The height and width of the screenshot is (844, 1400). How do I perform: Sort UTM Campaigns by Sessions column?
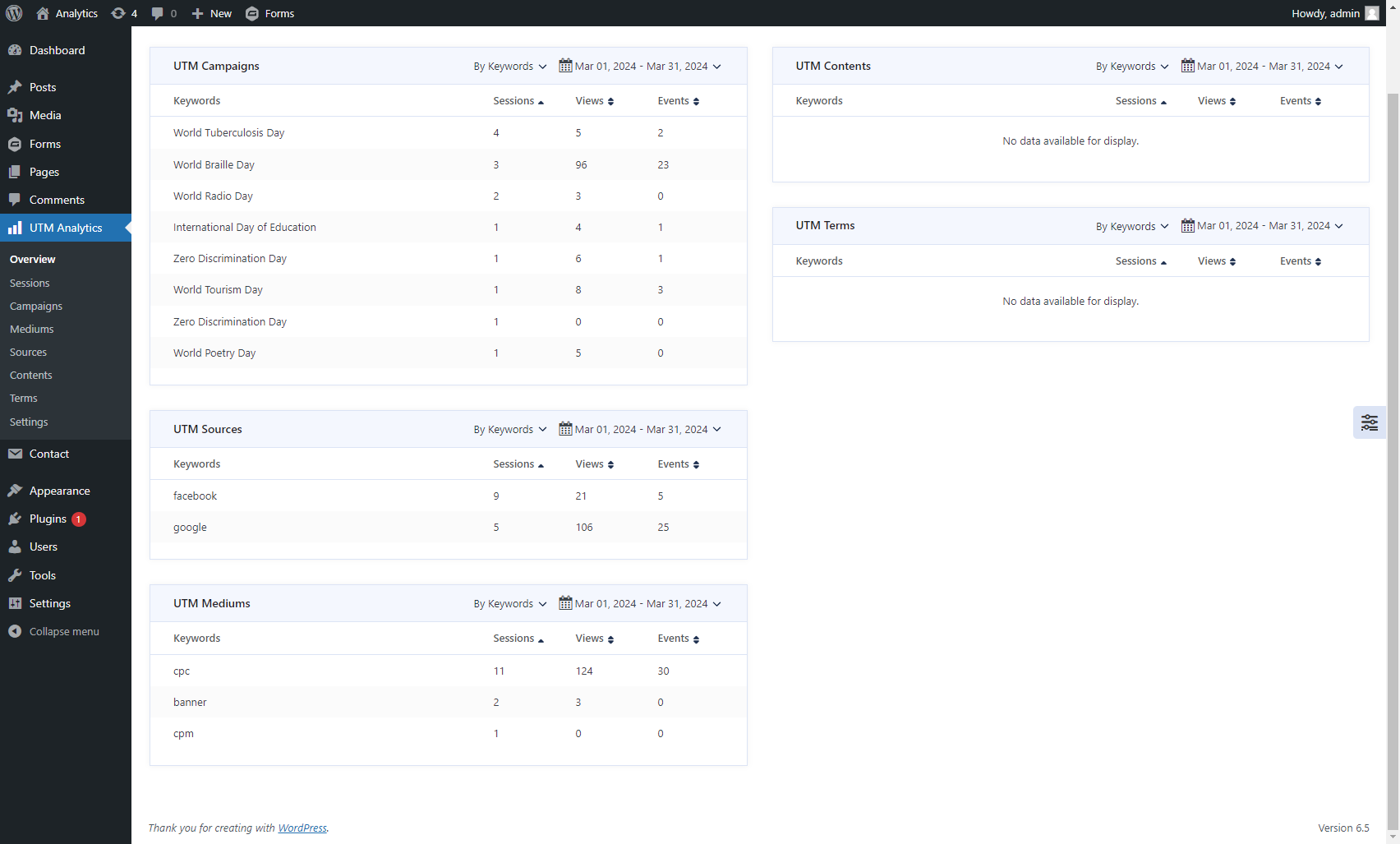(518, 101)
